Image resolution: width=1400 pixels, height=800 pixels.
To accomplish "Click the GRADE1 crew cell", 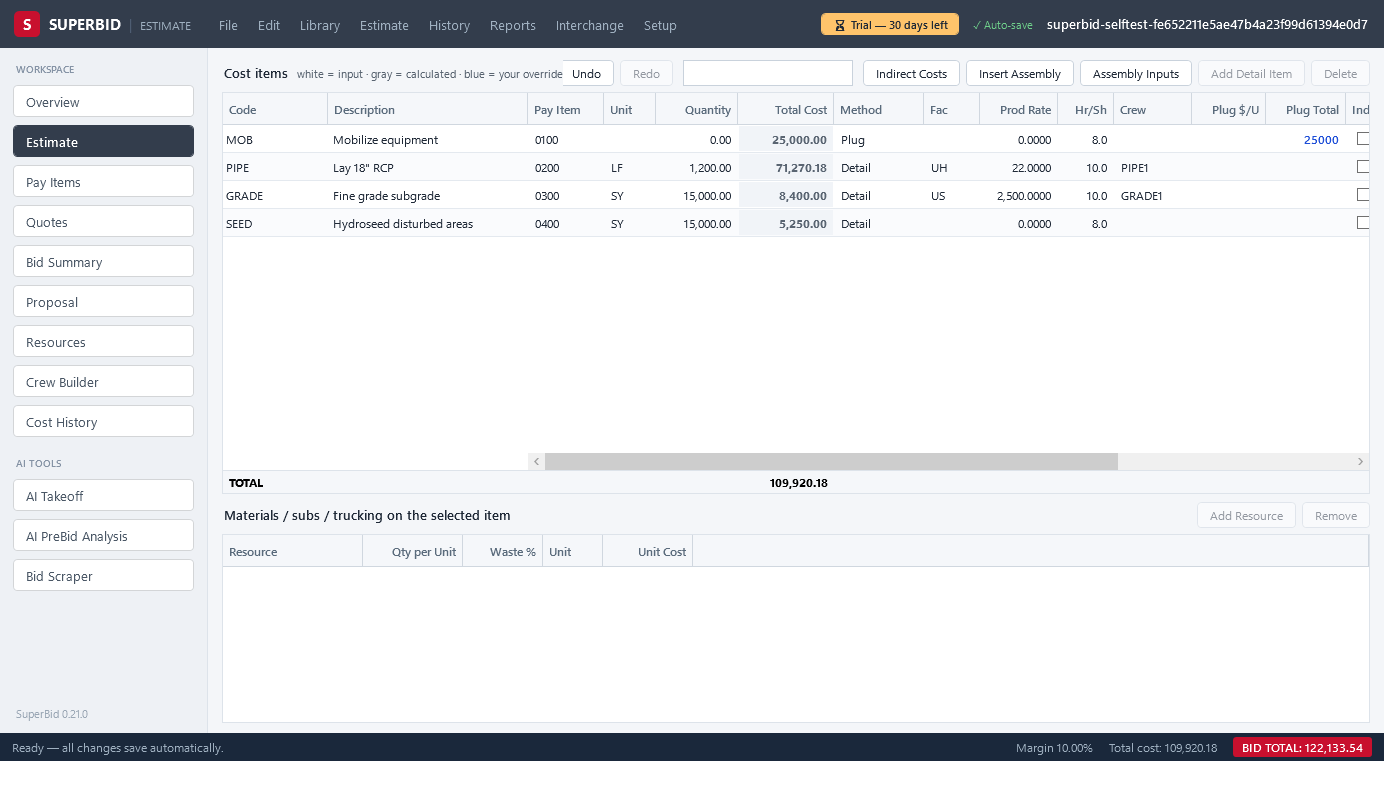I will [1153, 195].
